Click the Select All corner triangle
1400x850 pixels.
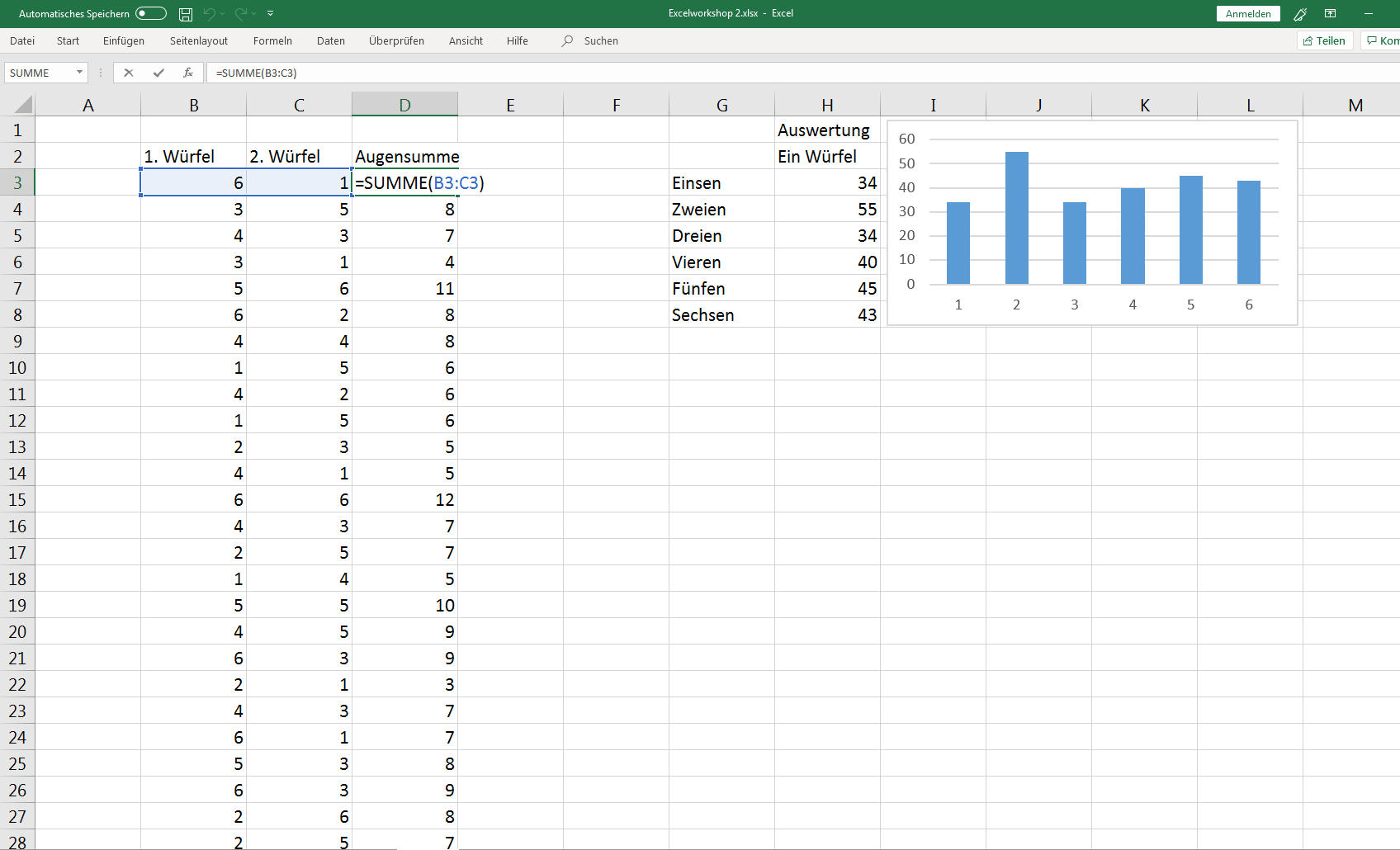(x=23, y=104)
